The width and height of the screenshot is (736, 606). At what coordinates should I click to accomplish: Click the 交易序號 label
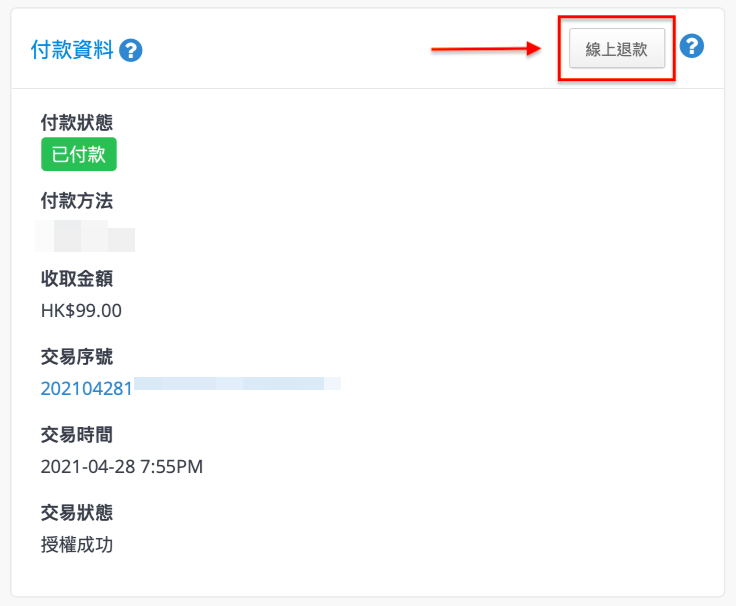(77, 357)
